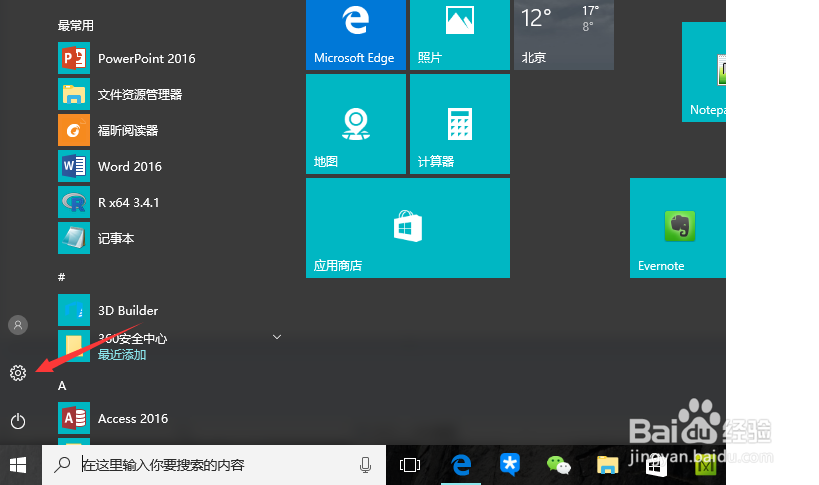Open the Notepad++ tile

click(704, 72)
